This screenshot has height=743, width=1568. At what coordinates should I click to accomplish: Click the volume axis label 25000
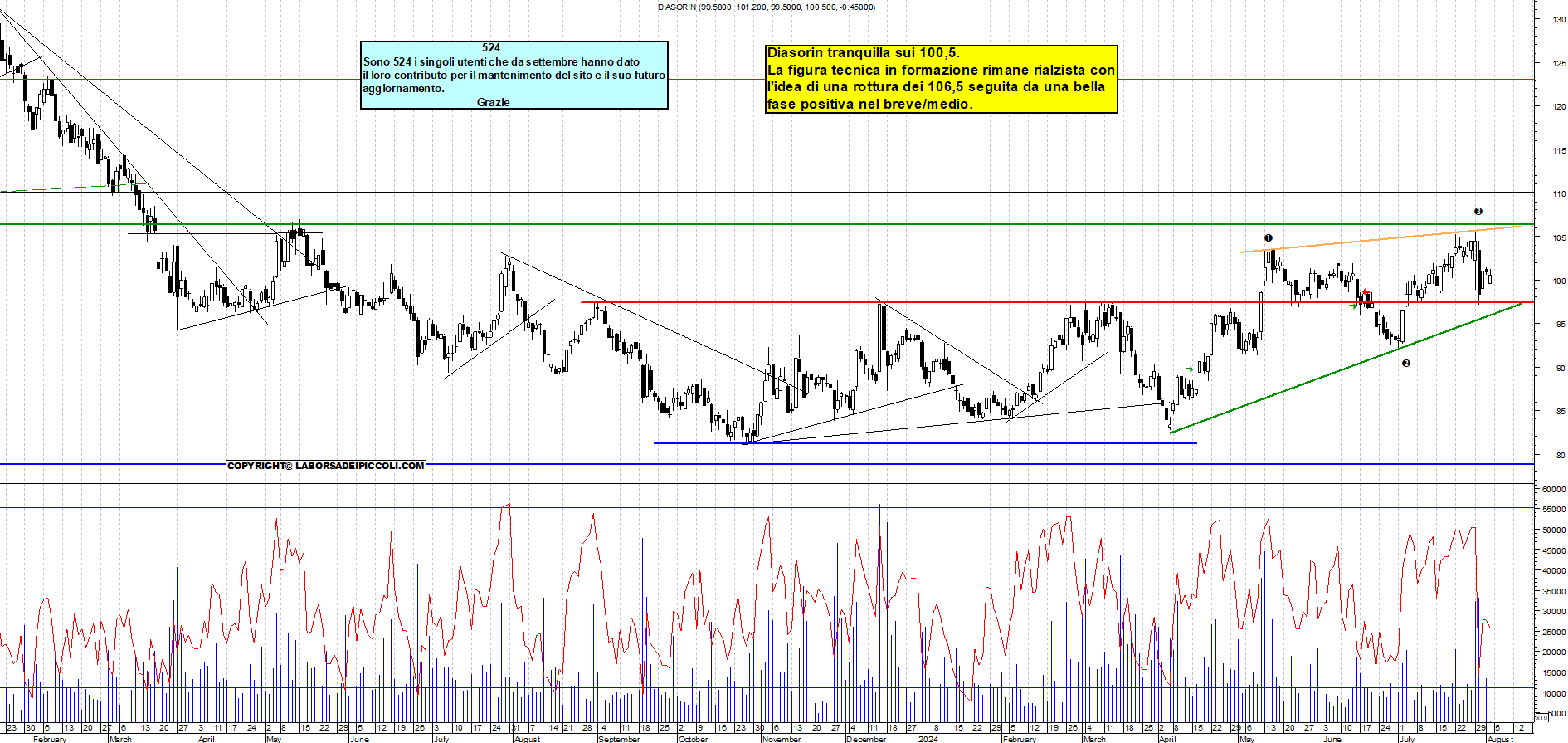pos(1554,632)
